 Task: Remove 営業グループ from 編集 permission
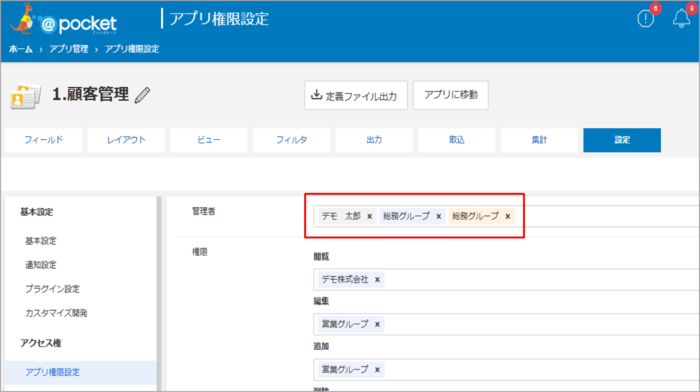click(377, 325)
